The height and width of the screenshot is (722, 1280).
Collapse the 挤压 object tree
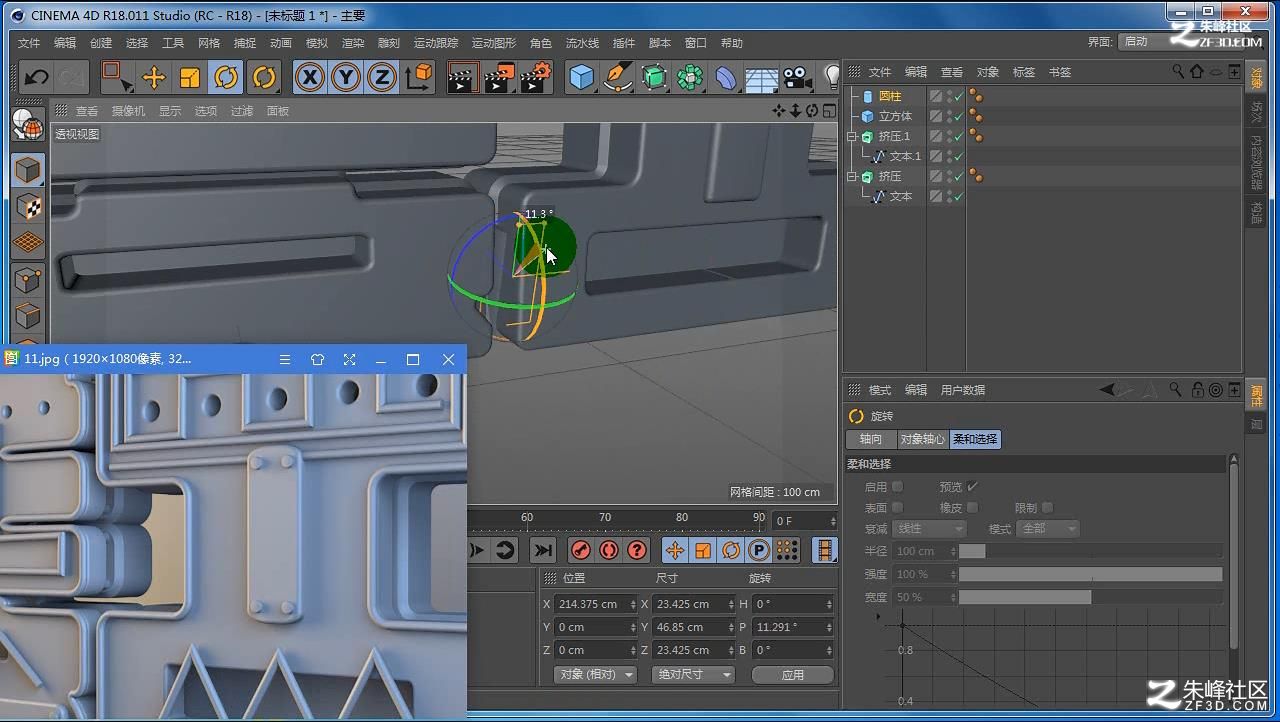[852, 176]
